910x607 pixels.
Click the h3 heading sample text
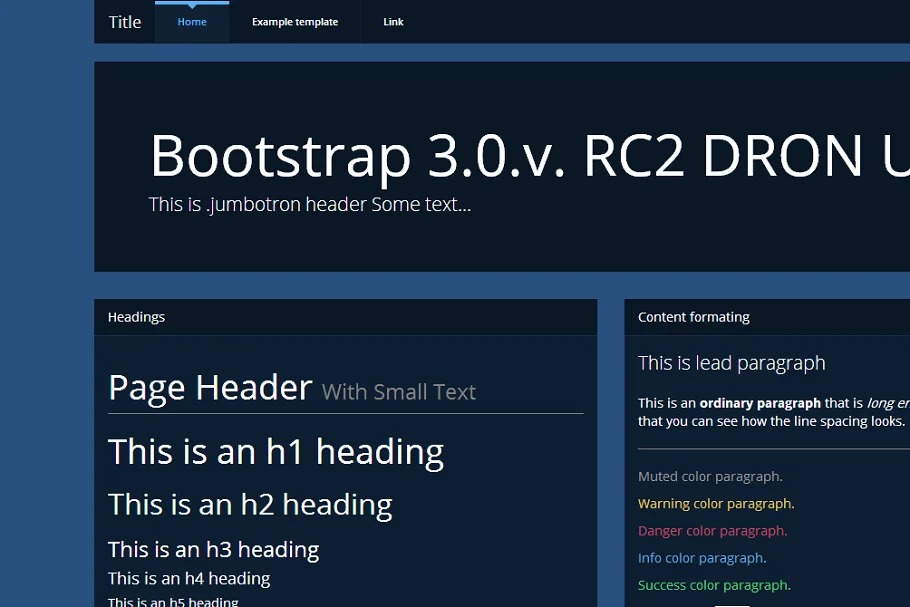[x=213, y=549]
